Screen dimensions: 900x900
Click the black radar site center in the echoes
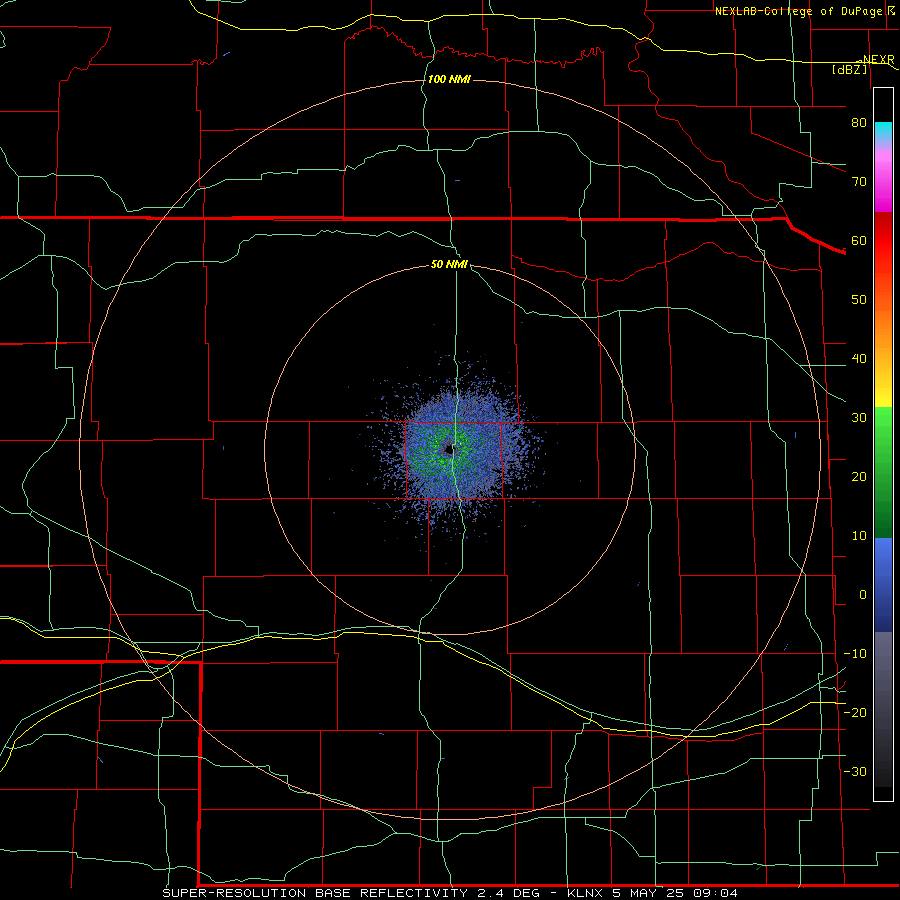pos(449,449)
